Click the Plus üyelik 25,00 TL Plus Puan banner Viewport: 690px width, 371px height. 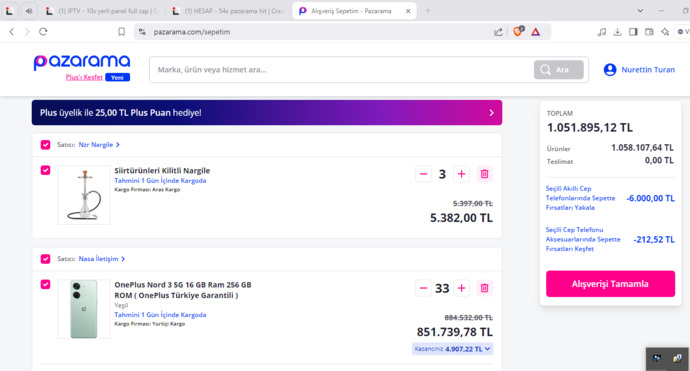(x=267, y=113)
